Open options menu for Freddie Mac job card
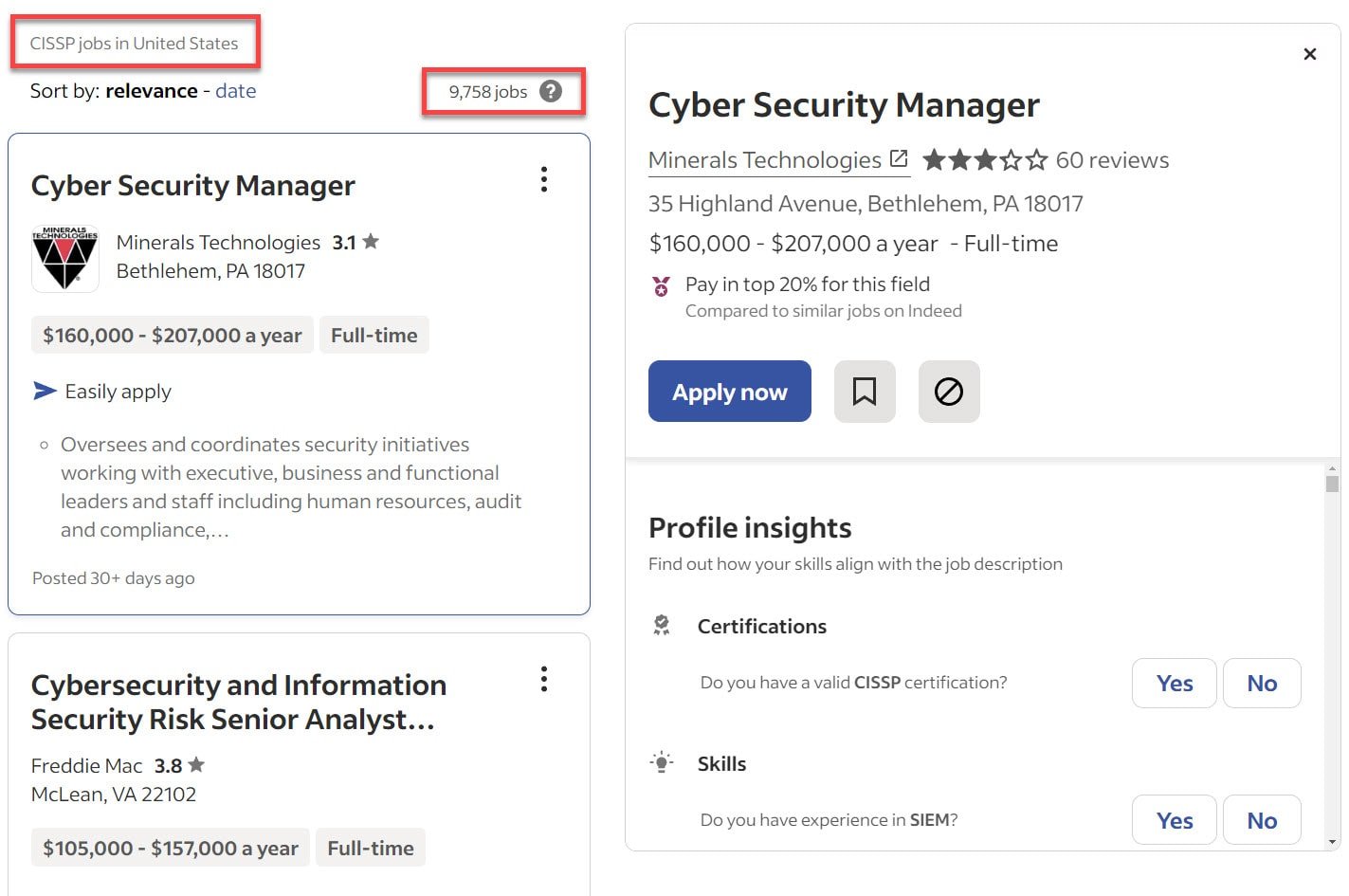Screen dimensions: 1349x896 pyautogui.click(x=544, y=679)
